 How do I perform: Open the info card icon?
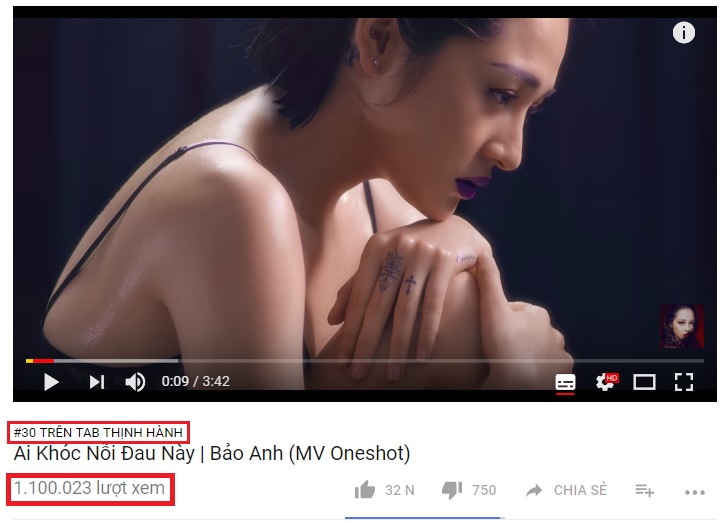pos(684,33)
